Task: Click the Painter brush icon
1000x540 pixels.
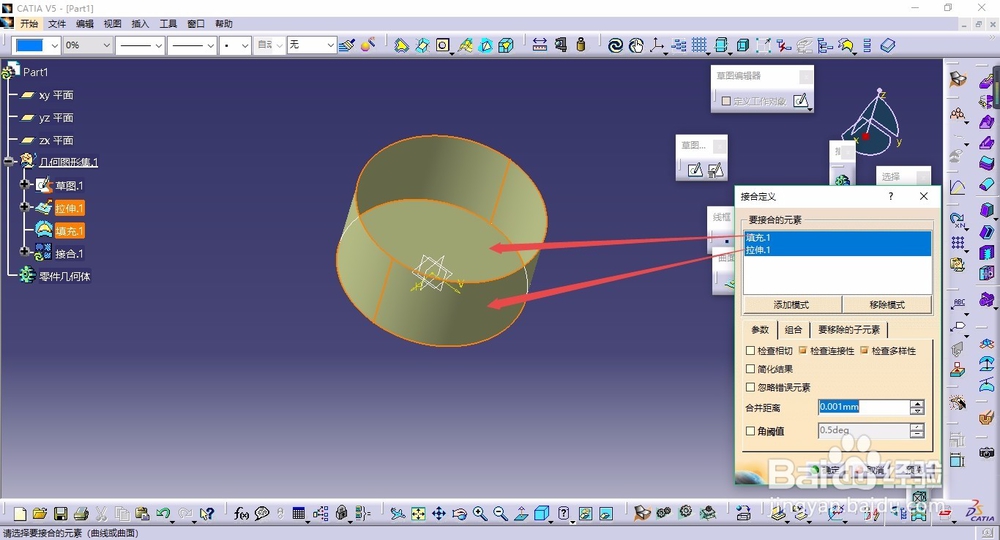Action: pos(347,45)
